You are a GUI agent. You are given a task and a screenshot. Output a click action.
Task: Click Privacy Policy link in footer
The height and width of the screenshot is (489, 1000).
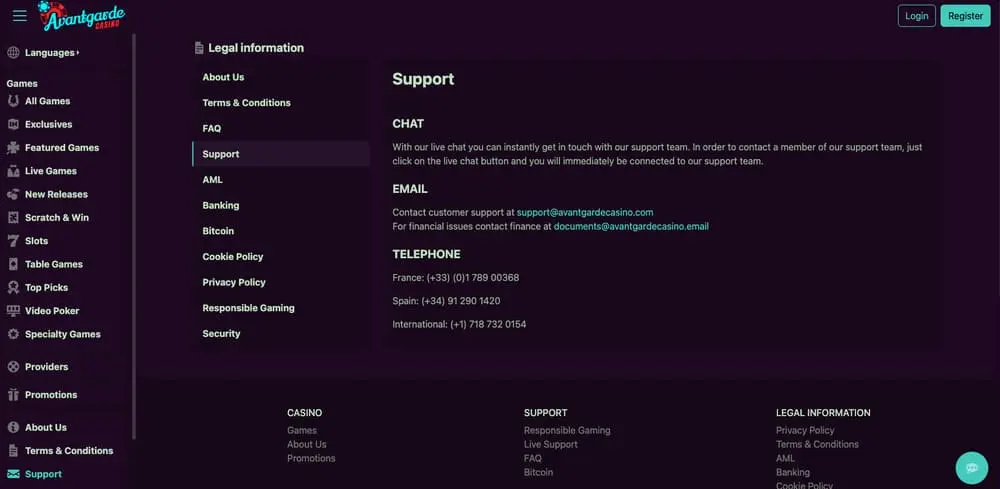[805, 430]
